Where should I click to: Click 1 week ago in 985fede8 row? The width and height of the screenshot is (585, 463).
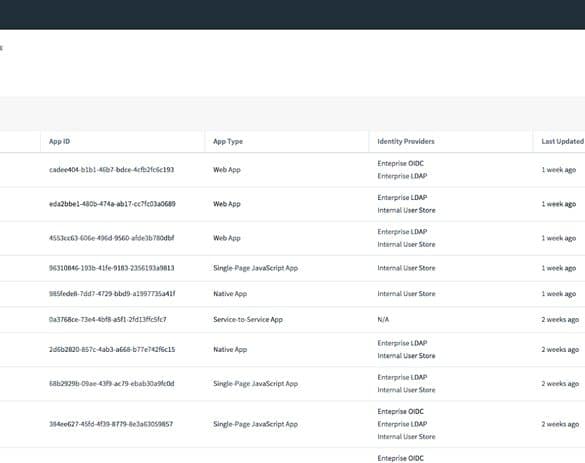click(559, 294)
